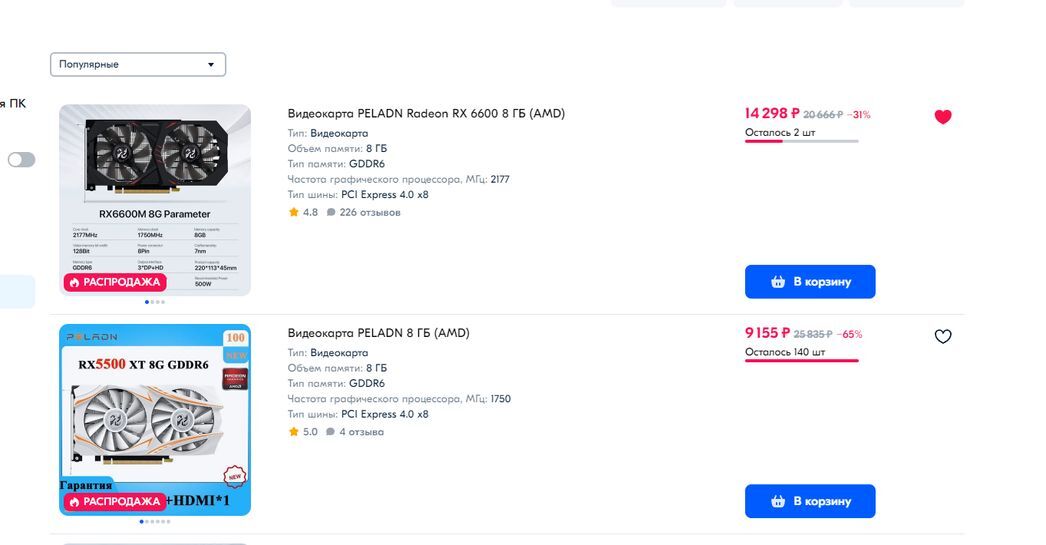Click the 4.8 star rating icon

click(294, 212)
